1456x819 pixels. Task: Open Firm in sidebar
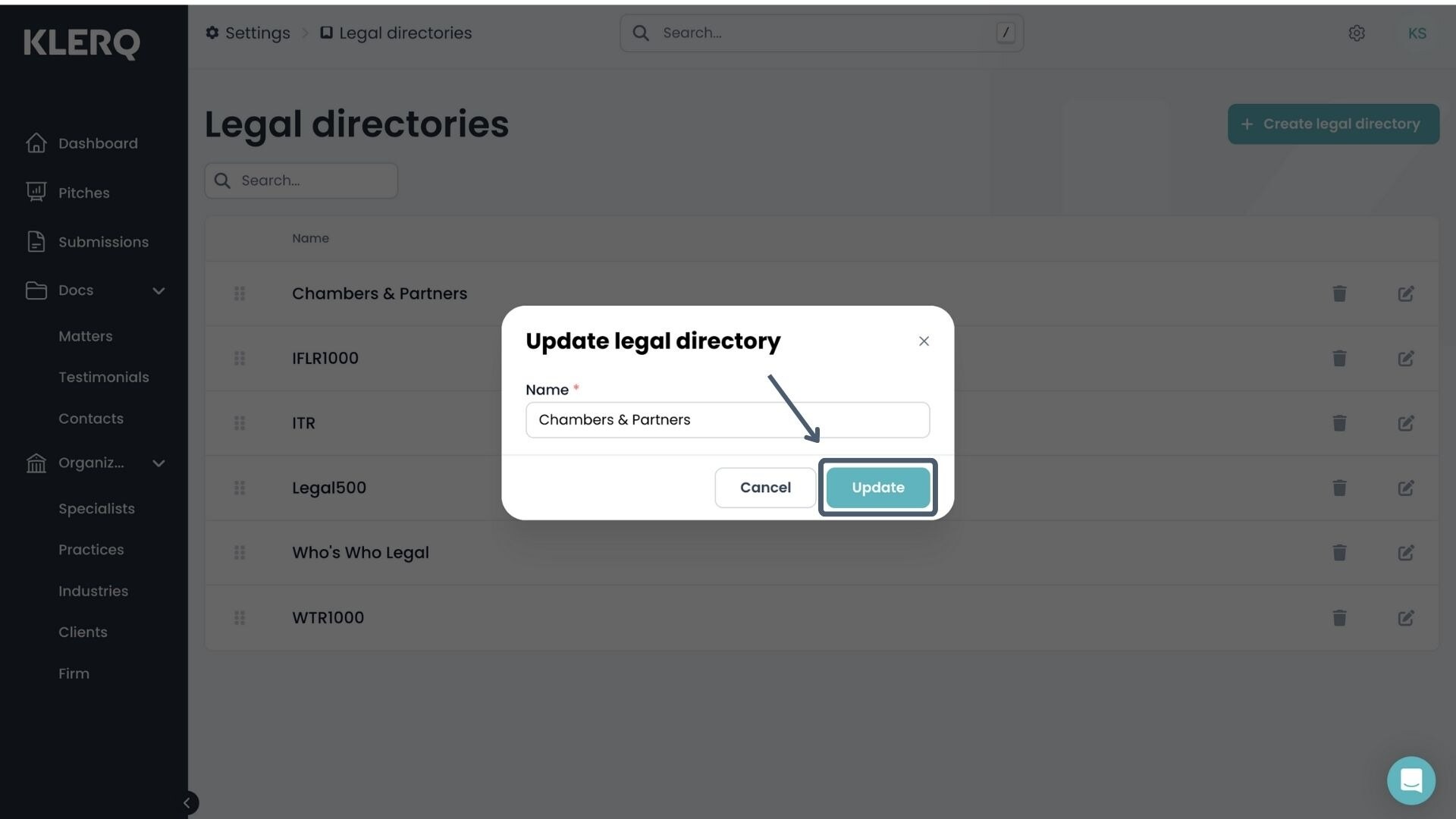[x=74, y=673]
